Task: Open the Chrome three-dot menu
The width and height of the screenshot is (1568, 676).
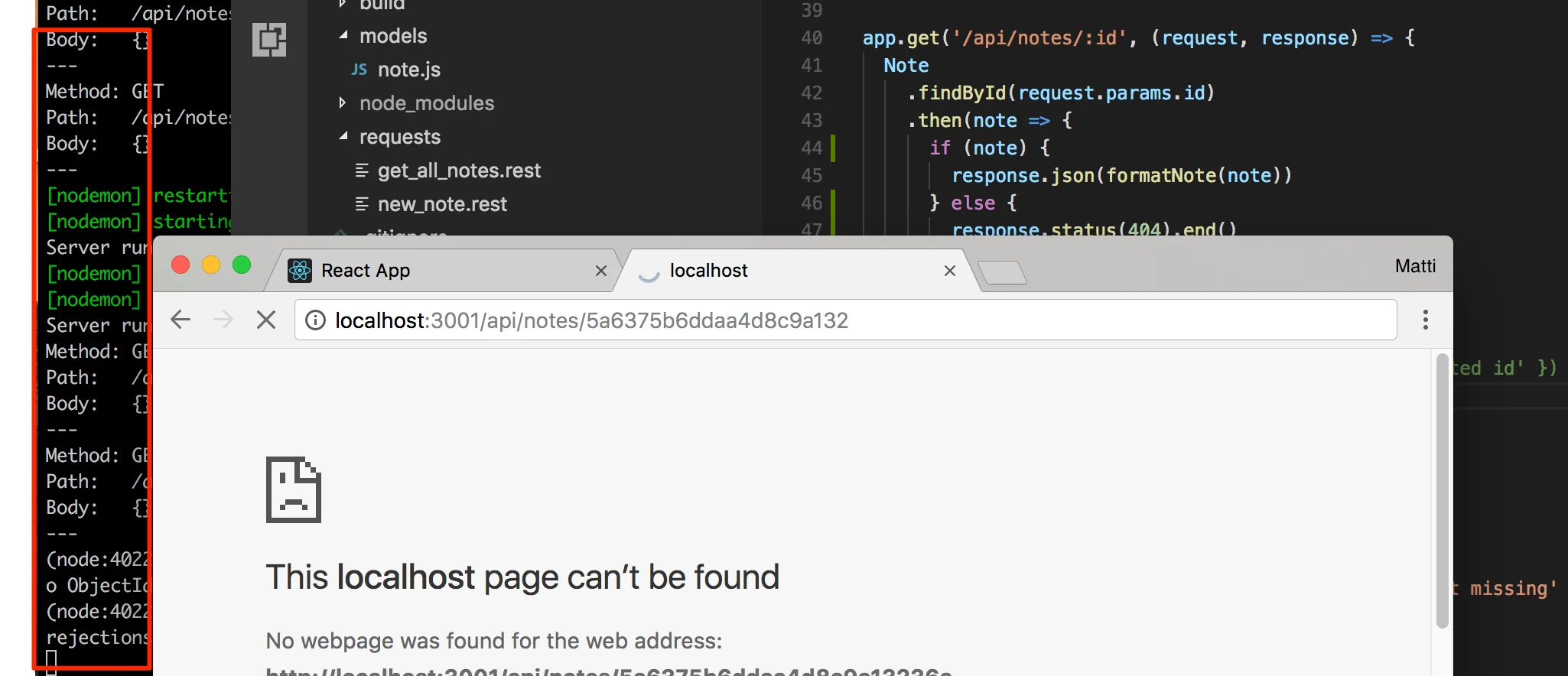Action: pos(1426,320)
